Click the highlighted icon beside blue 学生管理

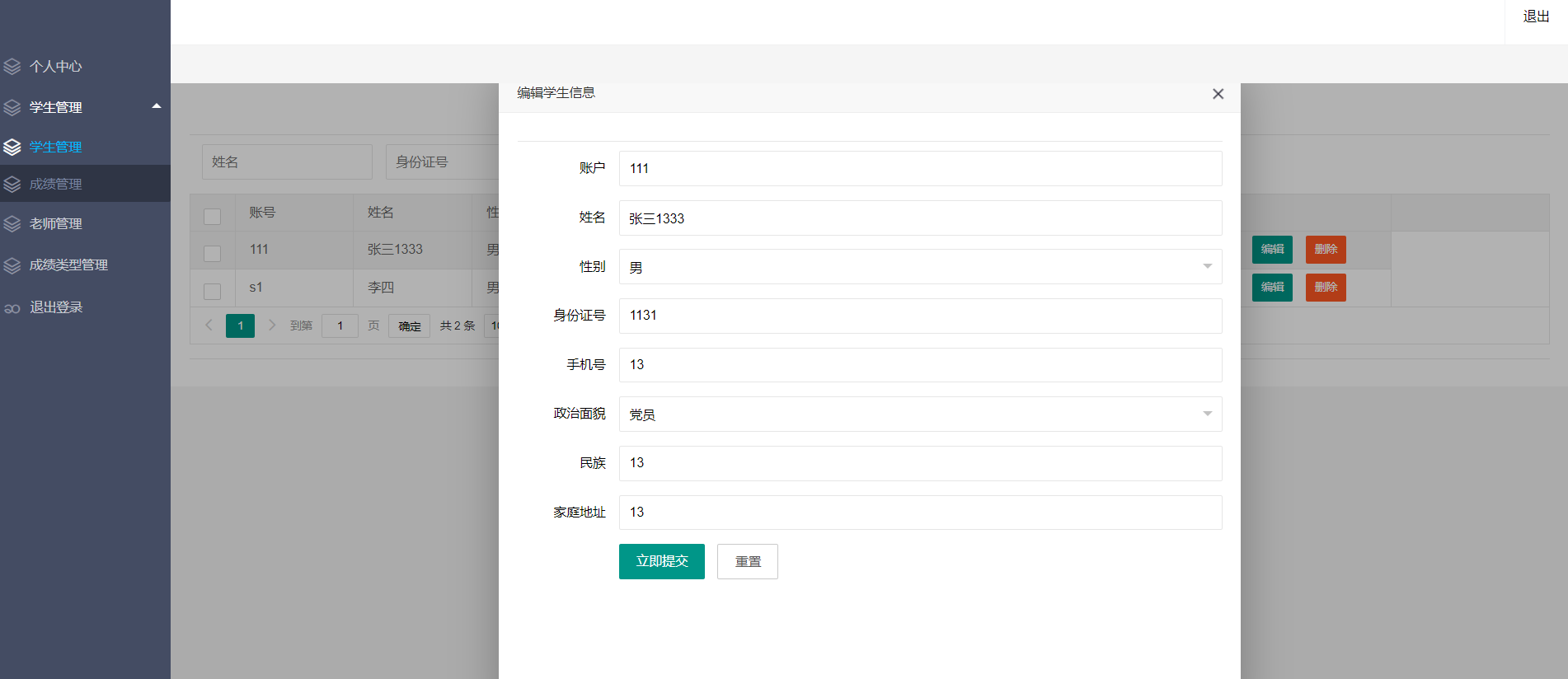(12, 147)
